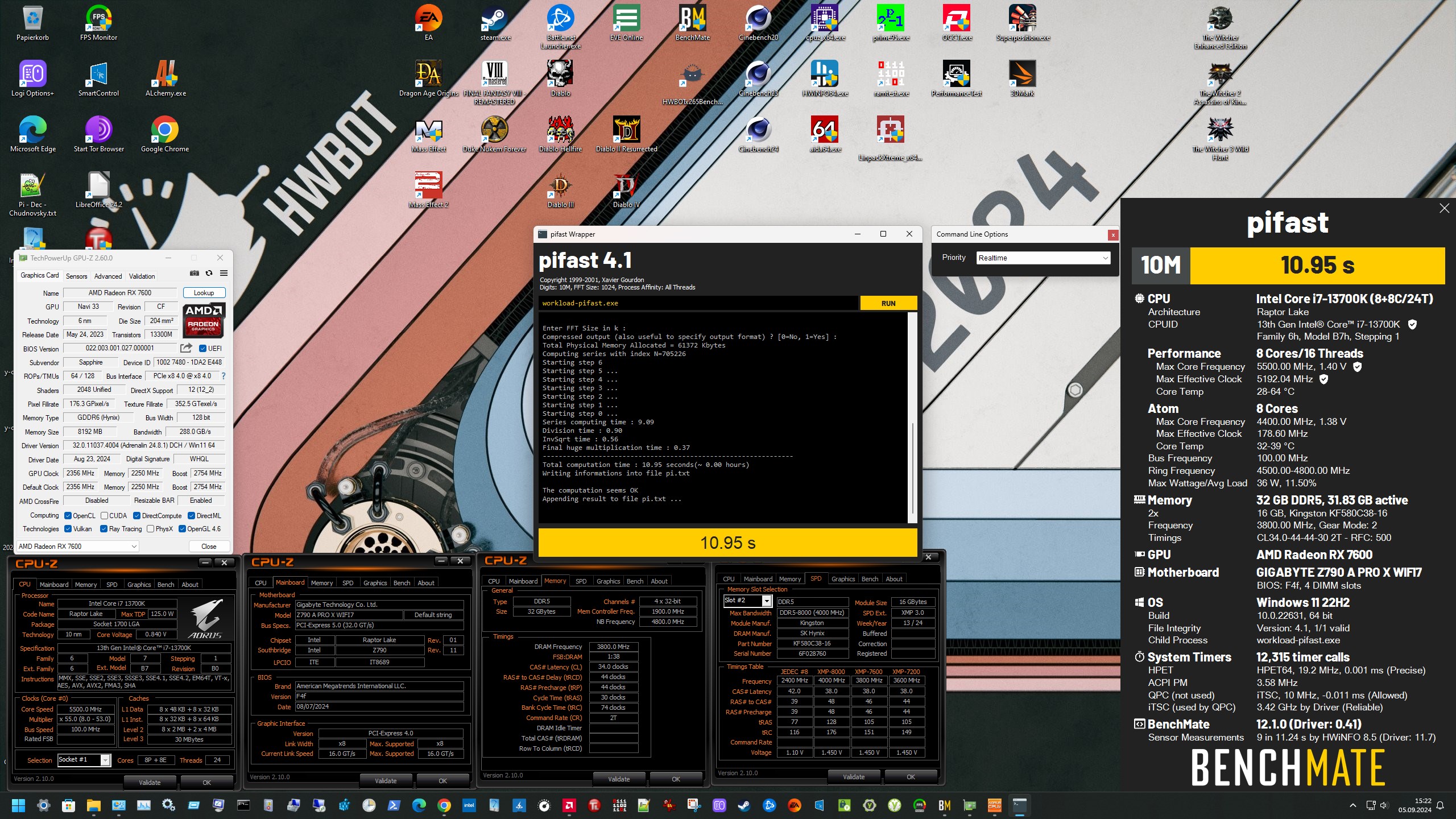Launch LinpackXtreme_x64 desktop icon
Viewport: 1456px width, 819px height.
pos(891,138)
